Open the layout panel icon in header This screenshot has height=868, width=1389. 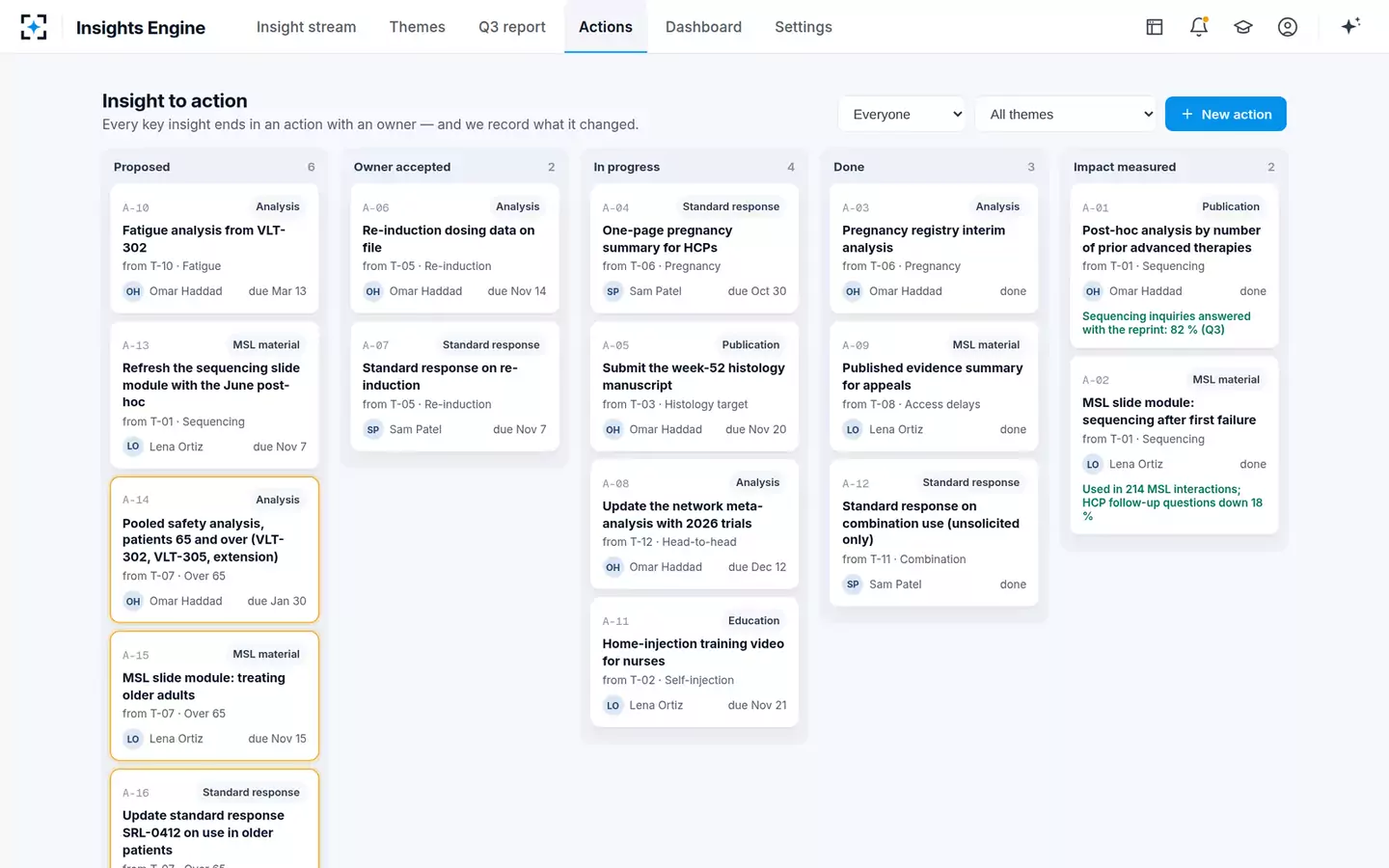point(1155,27)
